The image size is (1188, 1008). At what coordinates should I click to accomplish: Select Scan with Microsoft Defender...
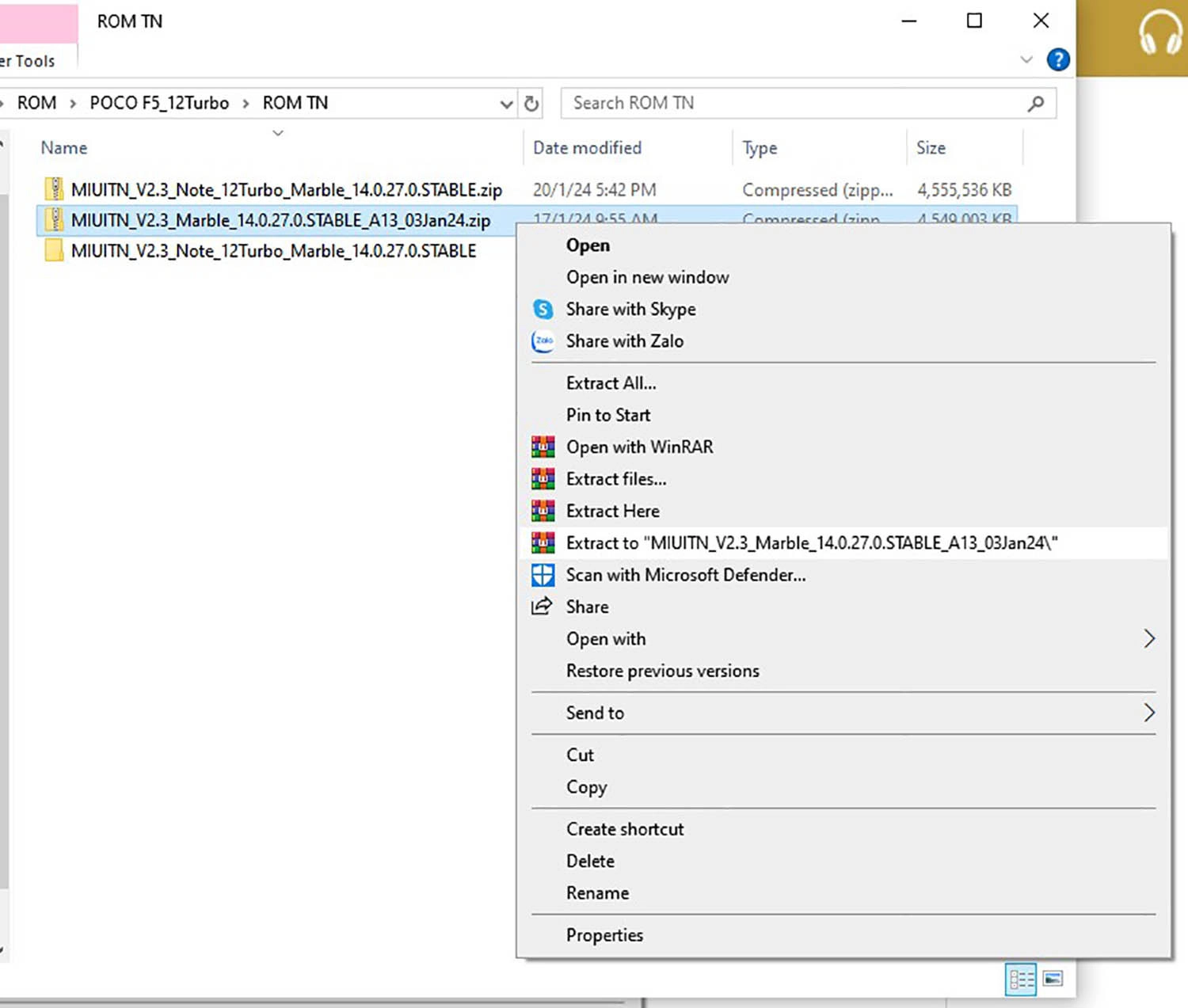click(686, 575)
